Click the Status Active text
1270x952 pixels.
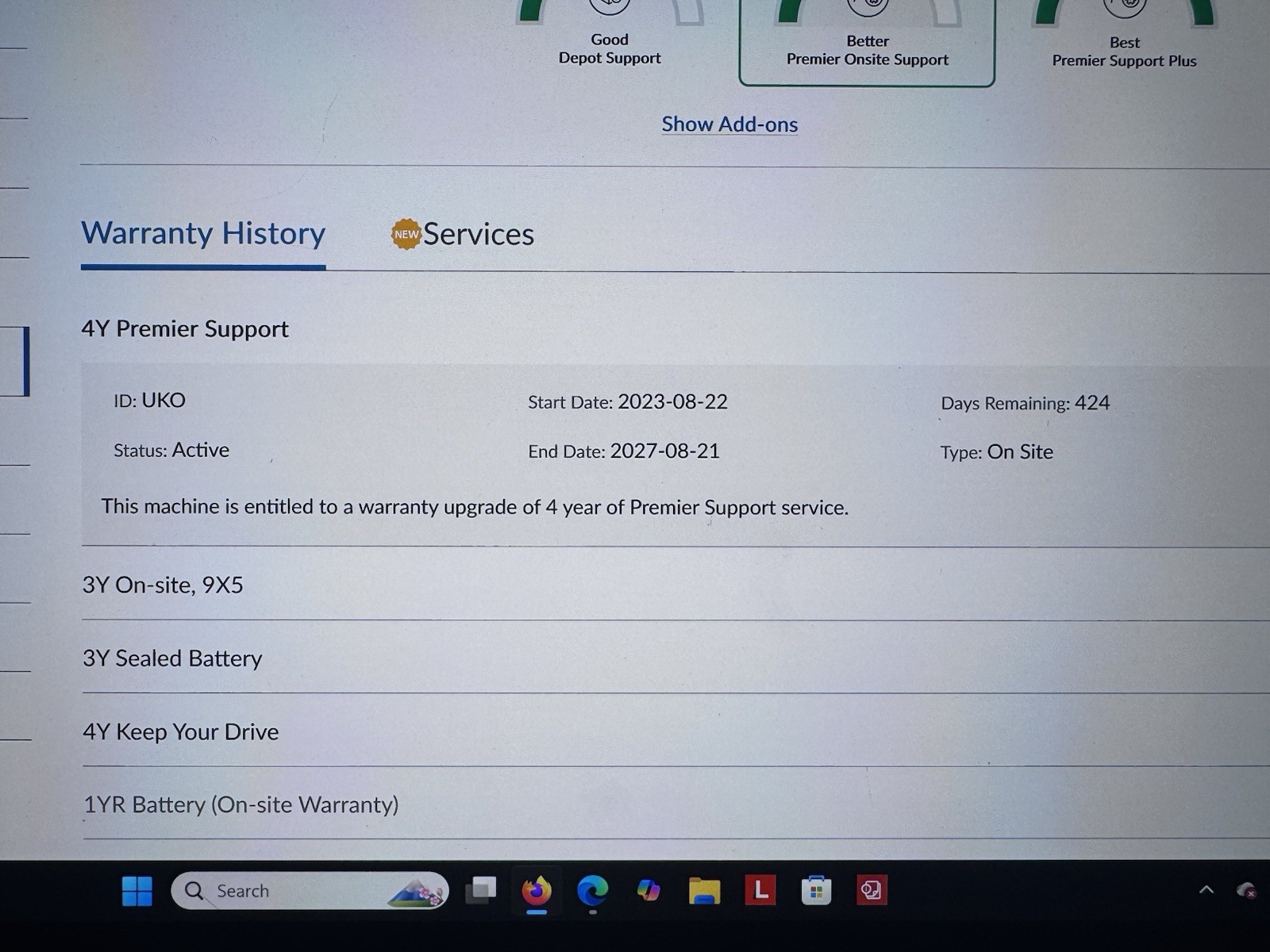(171, 450)
